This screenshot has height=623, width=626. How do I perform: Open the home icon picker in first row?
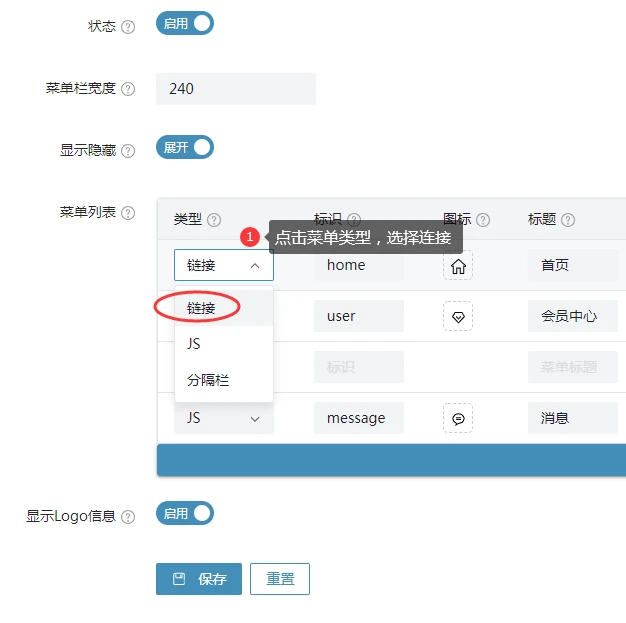coord(458,265)
